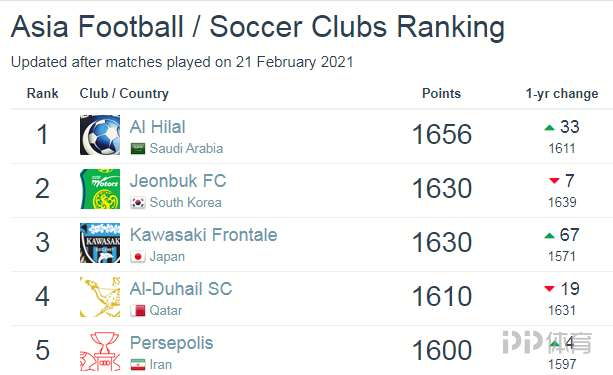Open the Jeonbuk FC club link
The height and width of the screenshot is (375, 613).
[178, 181]
